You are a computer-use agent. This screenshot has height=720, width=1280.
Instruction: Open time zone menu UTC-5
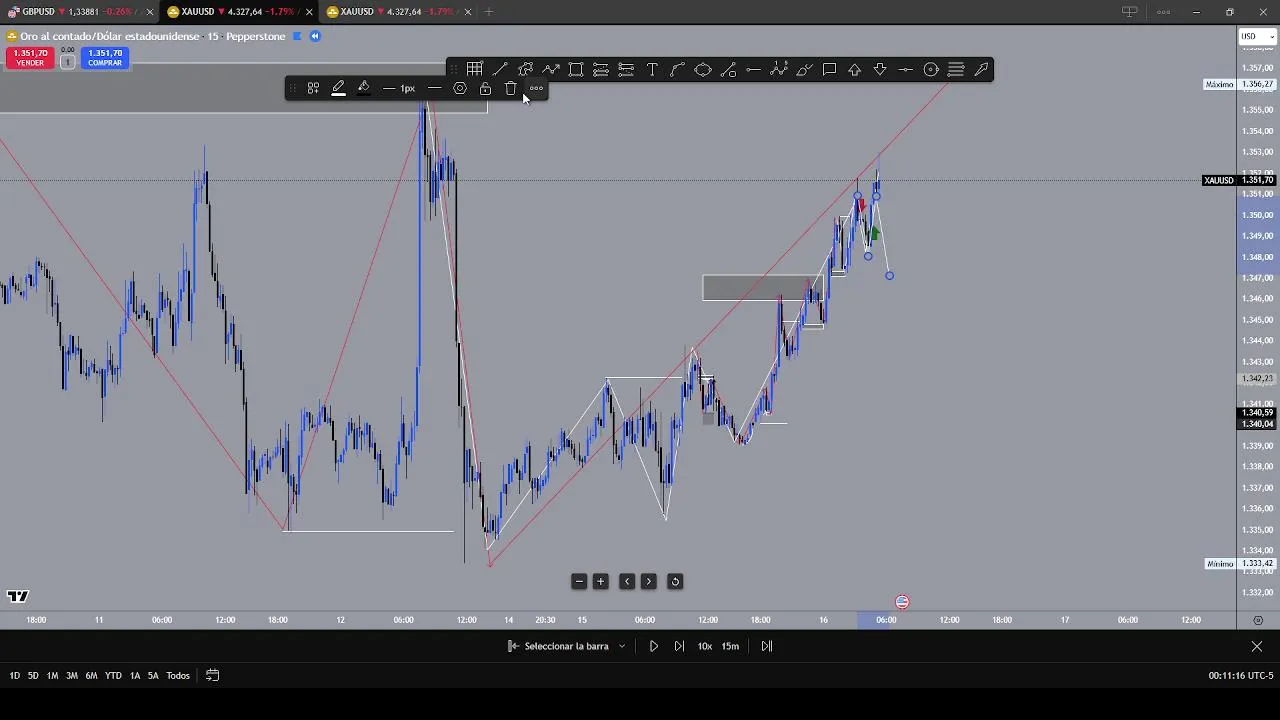pyautogui.click(x=1241, y=676)
